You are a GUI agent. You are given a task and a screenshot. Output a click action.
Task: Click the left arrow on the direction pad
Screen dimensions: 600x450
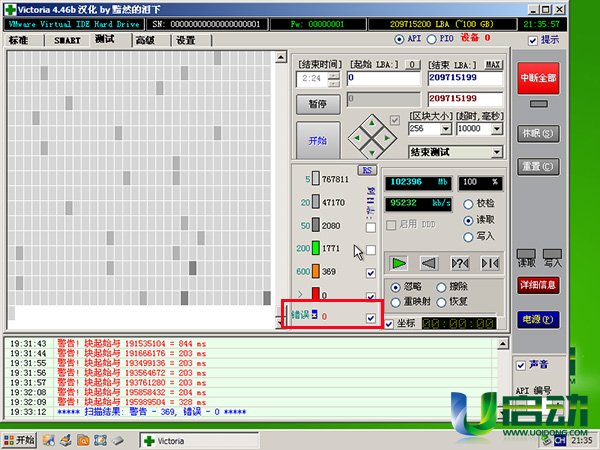357,137
